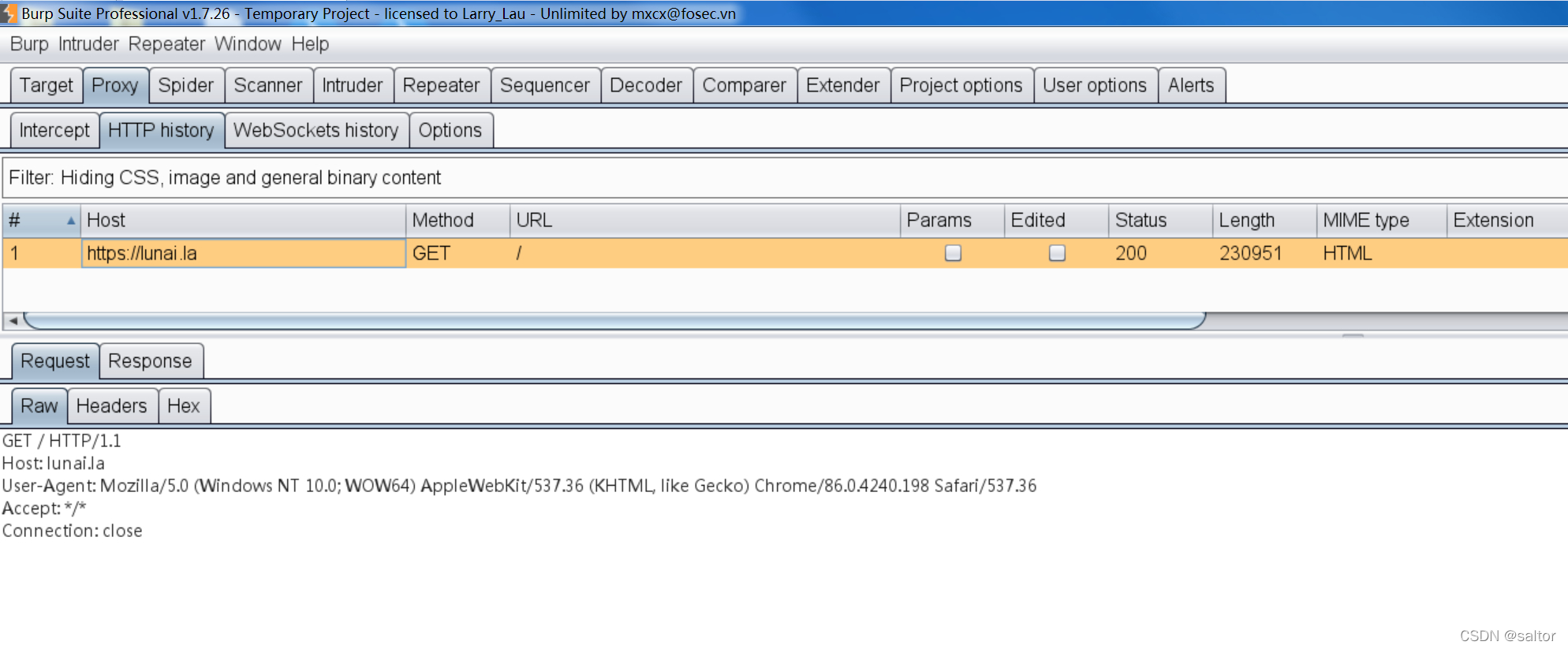Select the Raw view tab

click(x=39, y=406)
